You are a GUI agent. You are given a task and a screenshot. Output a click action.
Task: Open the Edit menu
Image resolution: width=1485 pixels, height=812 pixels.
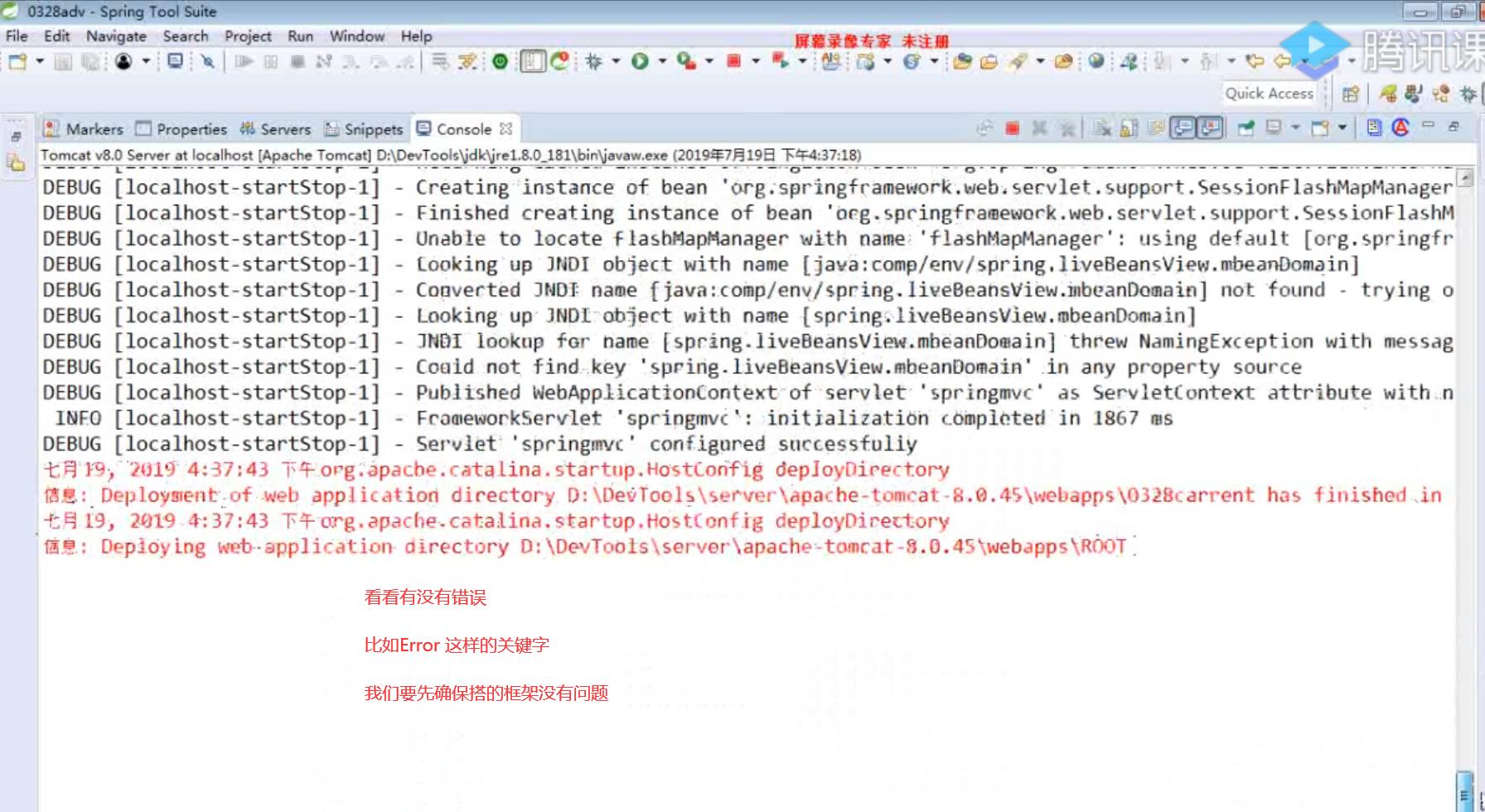[56, 36]
